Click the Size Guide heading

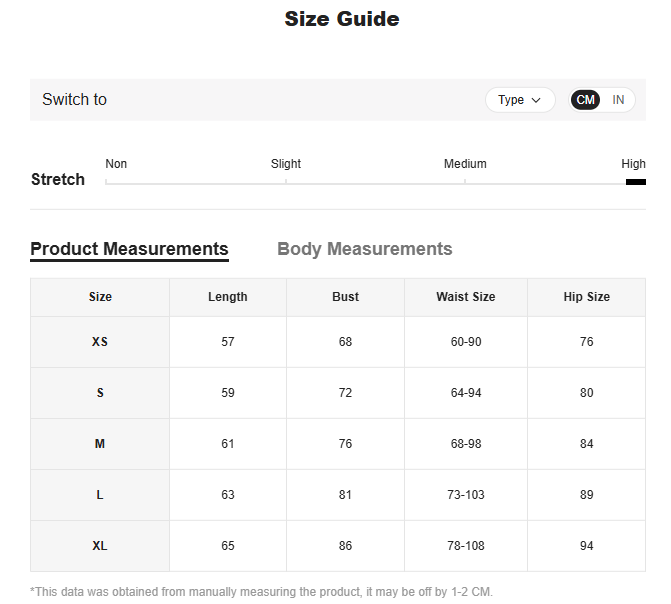coord(341,19)
